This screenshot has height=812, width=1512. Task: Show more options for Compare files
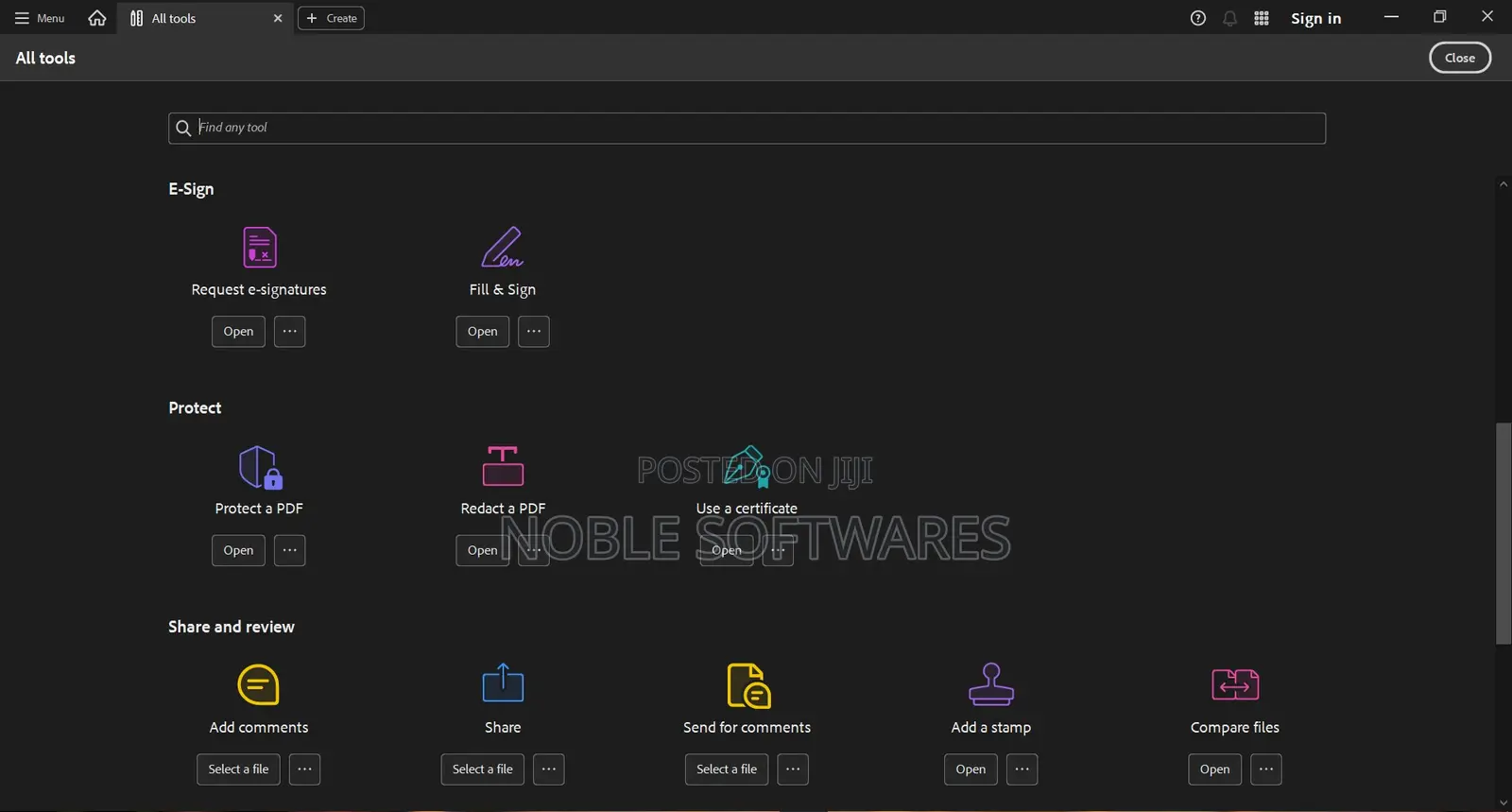[x=1266, y=769]
